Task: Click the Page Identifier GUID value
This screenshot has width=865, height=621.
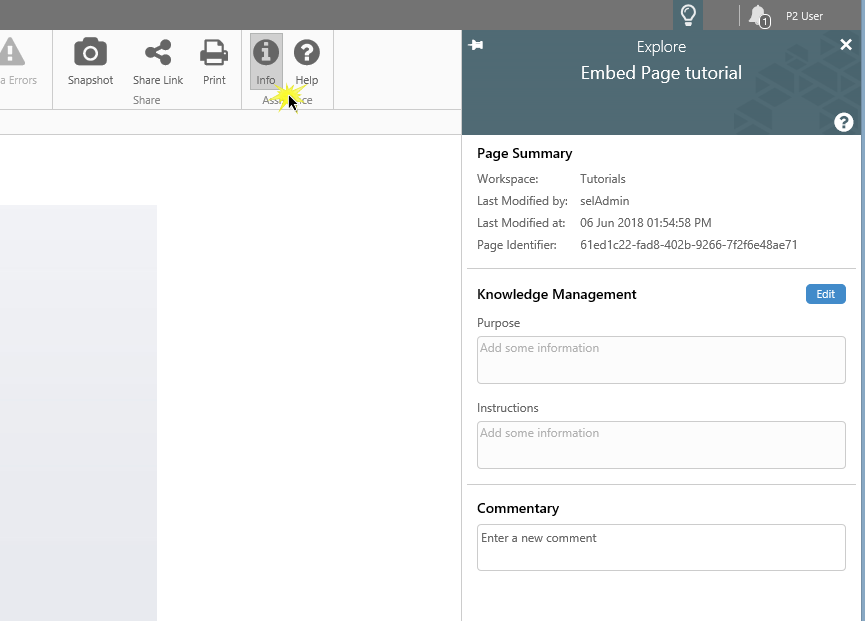Action: point(688,245)
